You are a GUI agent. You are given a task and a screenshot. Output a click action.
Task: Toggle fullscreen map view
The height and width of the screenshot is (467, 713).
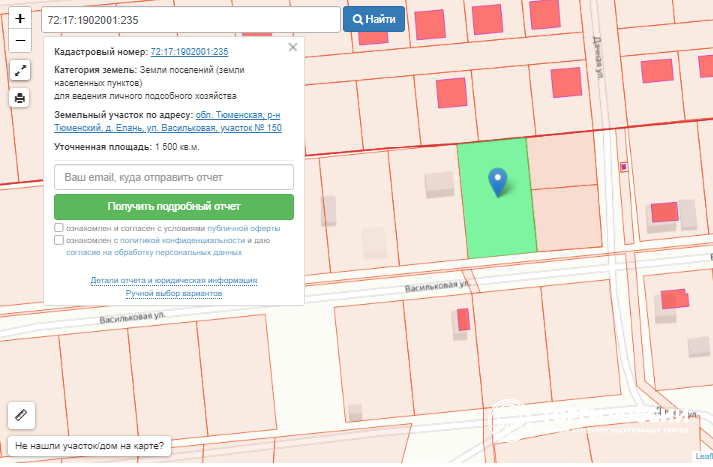21,70
